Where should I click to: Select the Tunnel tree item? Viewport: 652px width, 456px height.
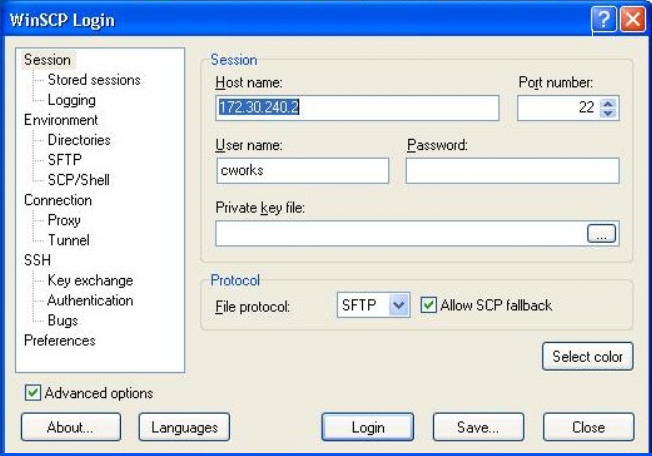68,240
